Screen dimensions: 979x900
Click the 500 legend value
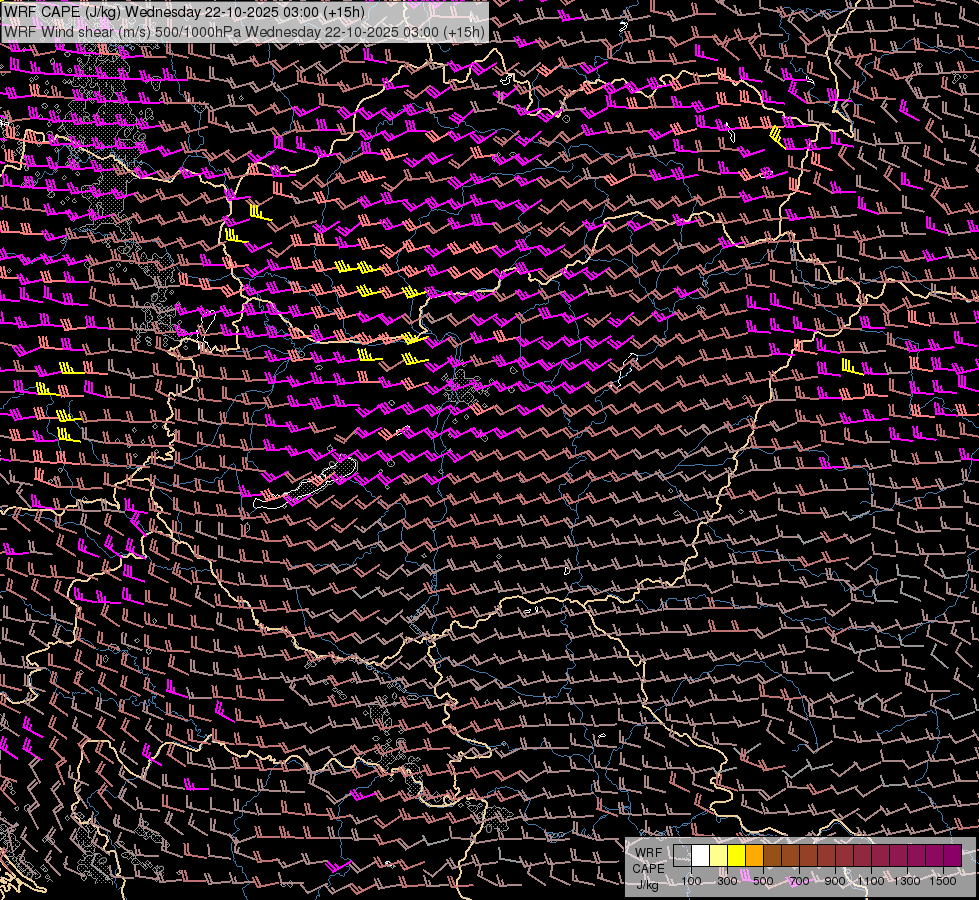pyautogui.click(x=763, y=881)
